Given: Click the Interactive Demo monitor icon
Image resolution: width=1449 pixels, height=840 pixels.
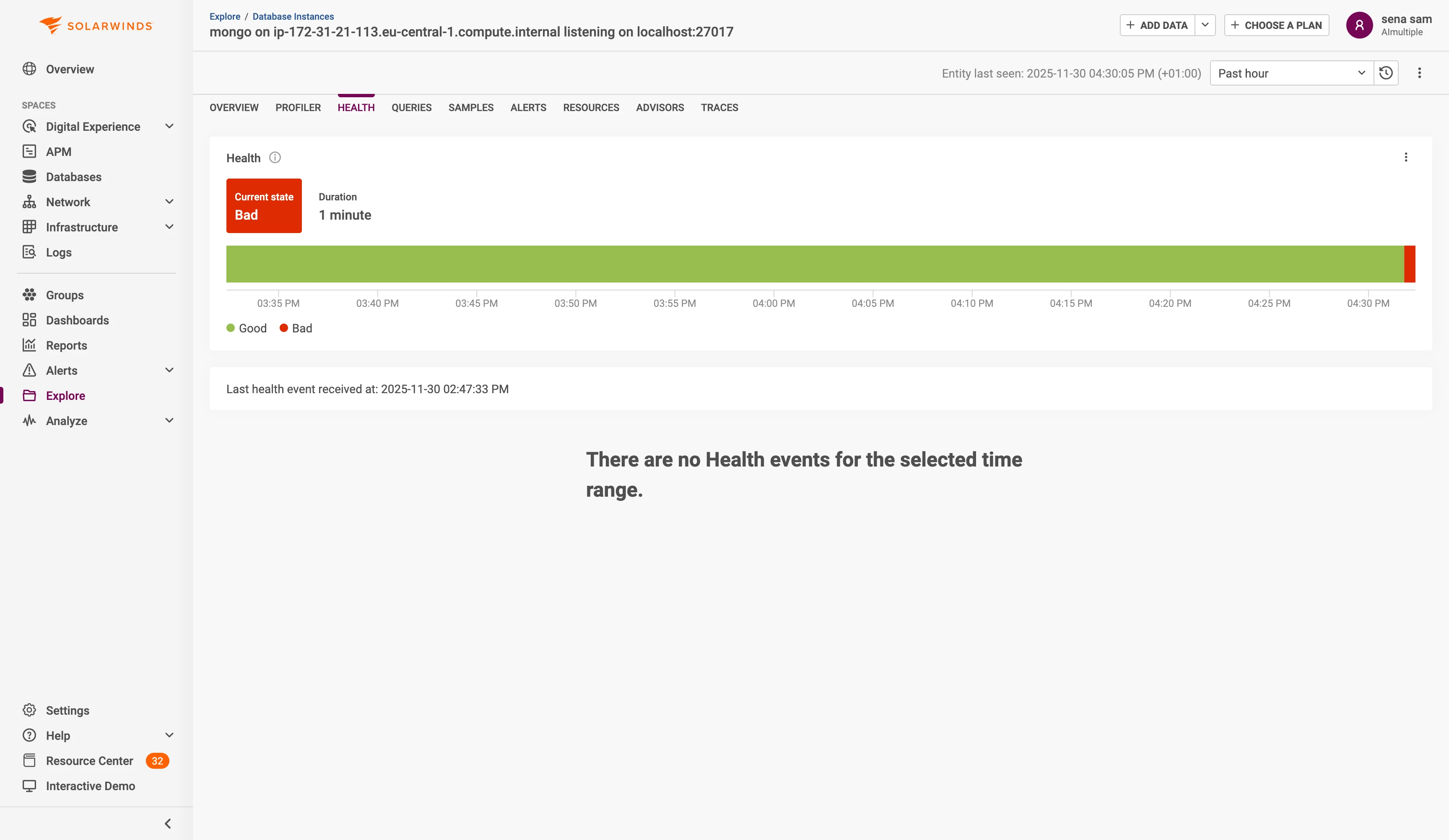Looking at the screenshot, I should [29, 786].
